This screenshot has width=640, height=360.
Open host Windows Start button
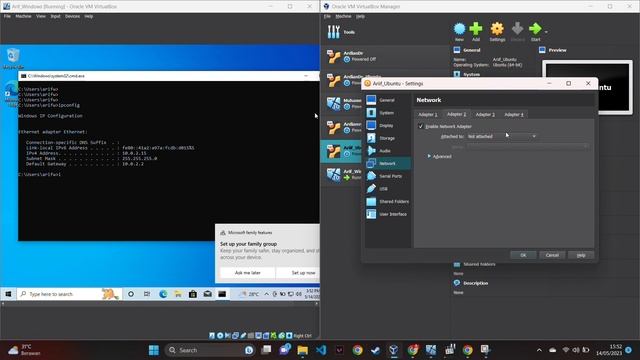[154, 350]
